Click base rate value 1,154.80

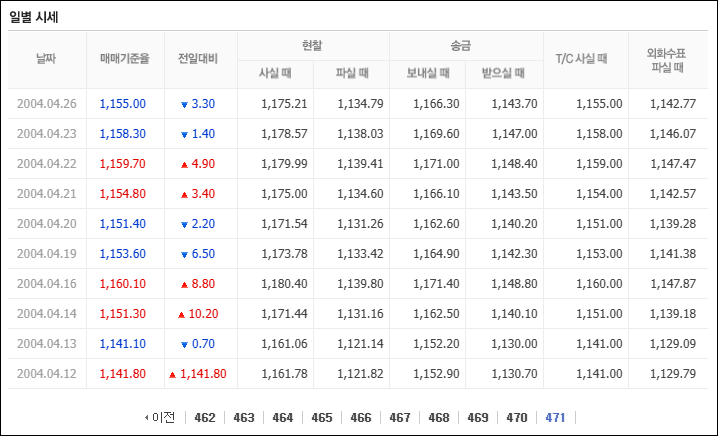[x=123, y=194]
